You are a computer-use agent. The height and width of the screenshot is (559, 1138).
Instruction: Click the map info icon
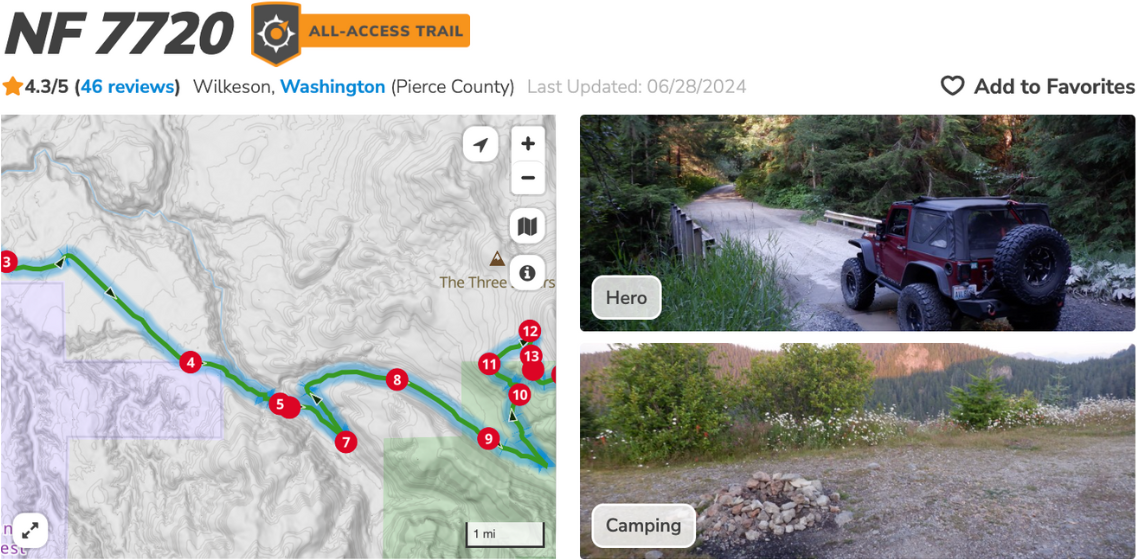click(528, 273)
